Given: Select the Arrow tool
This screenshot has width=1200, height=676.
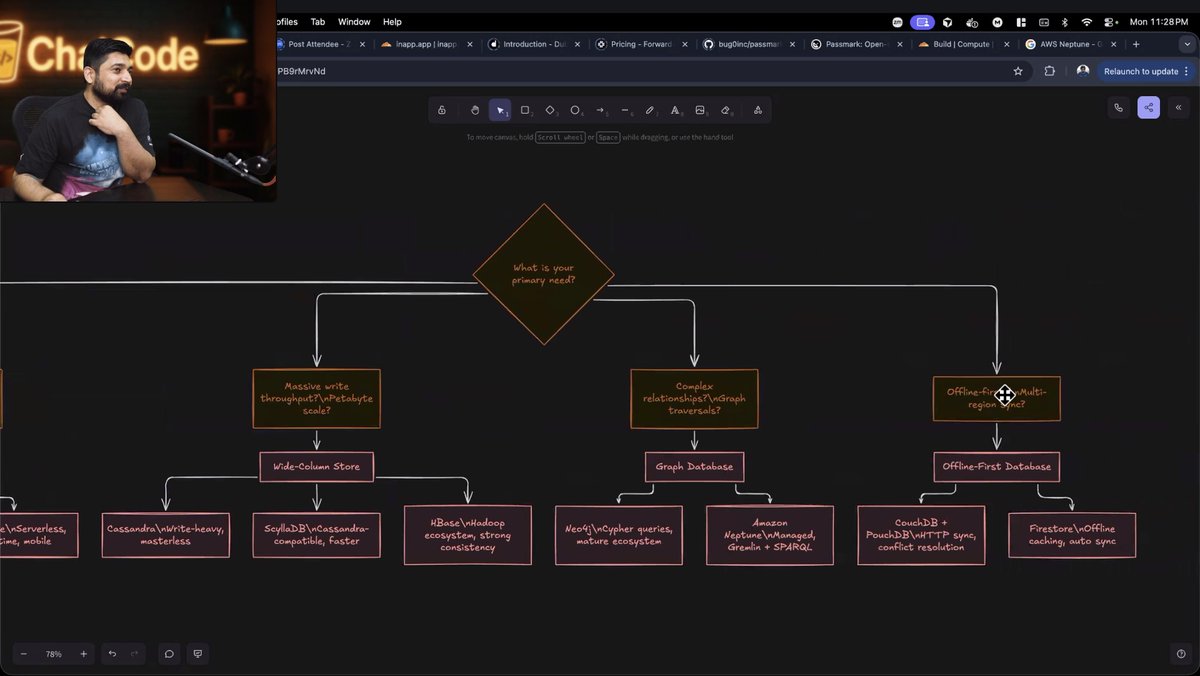Looking at the screenshot, I should pyautogui.click(x=601, y=110).
